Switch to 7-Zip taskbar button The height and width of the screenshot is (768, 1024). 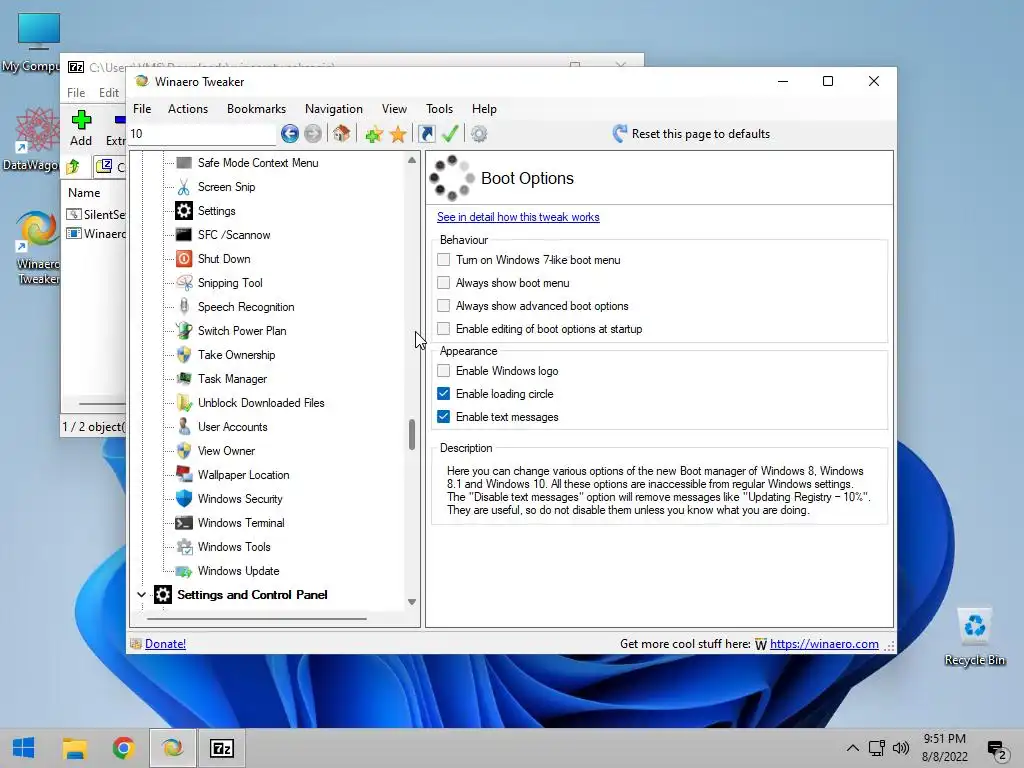point(221,748)
